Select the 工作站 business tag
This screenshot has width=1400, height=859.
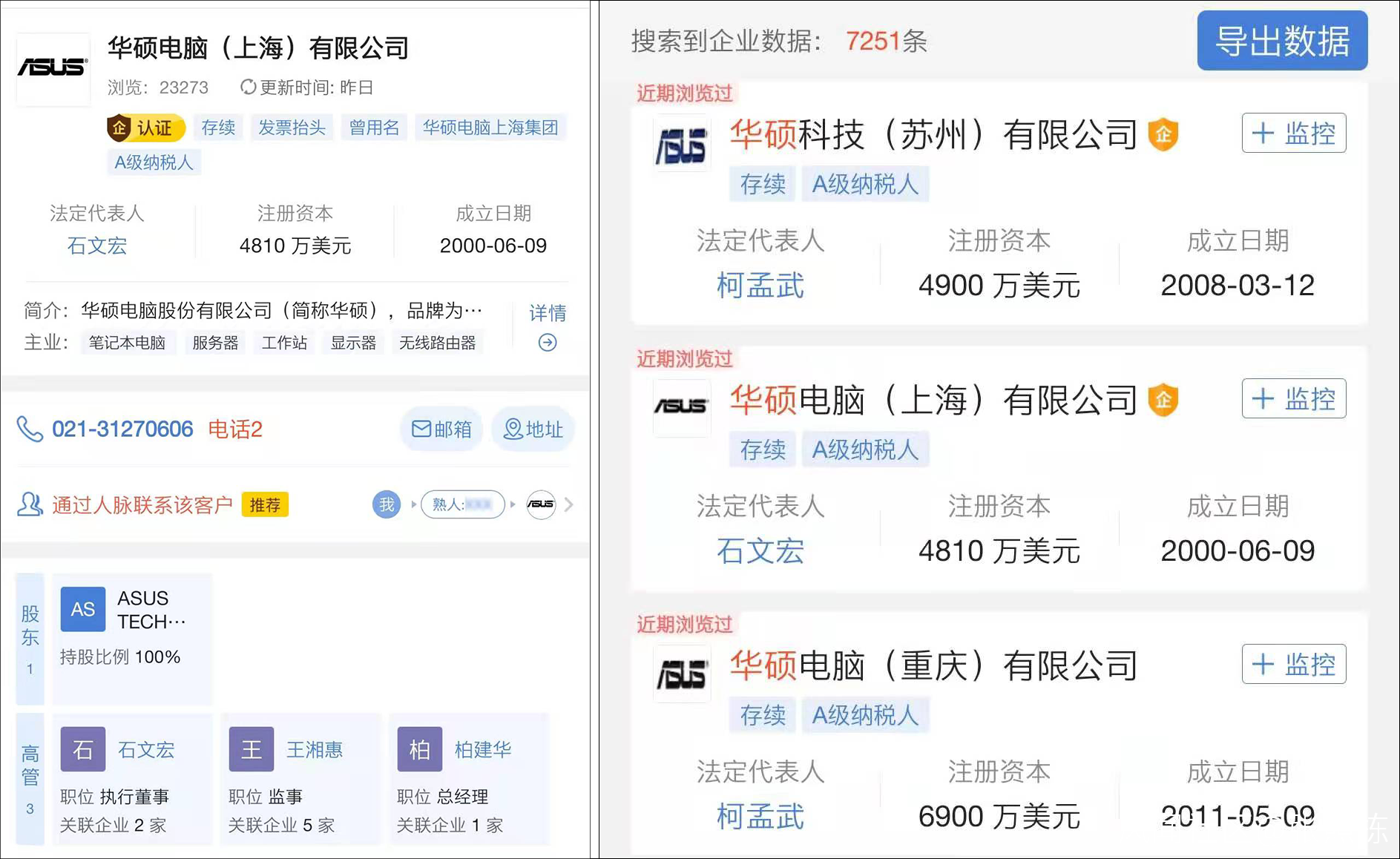coord(284,343)
